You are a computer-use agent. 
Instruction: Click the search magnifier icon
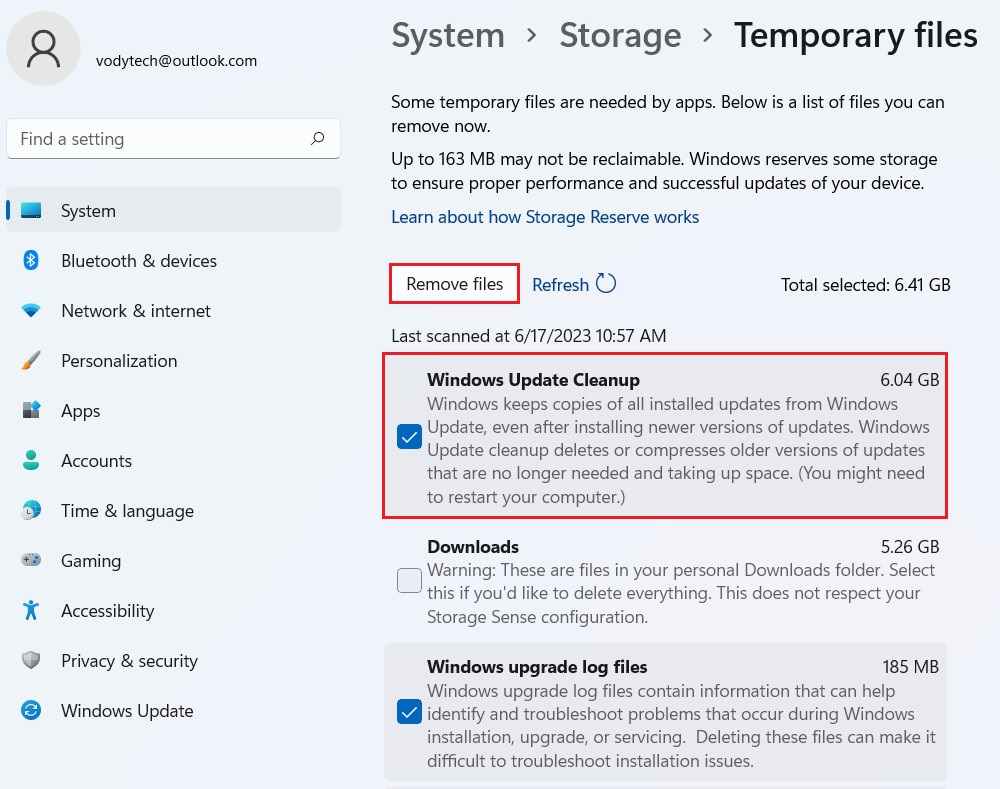(317, 138)
